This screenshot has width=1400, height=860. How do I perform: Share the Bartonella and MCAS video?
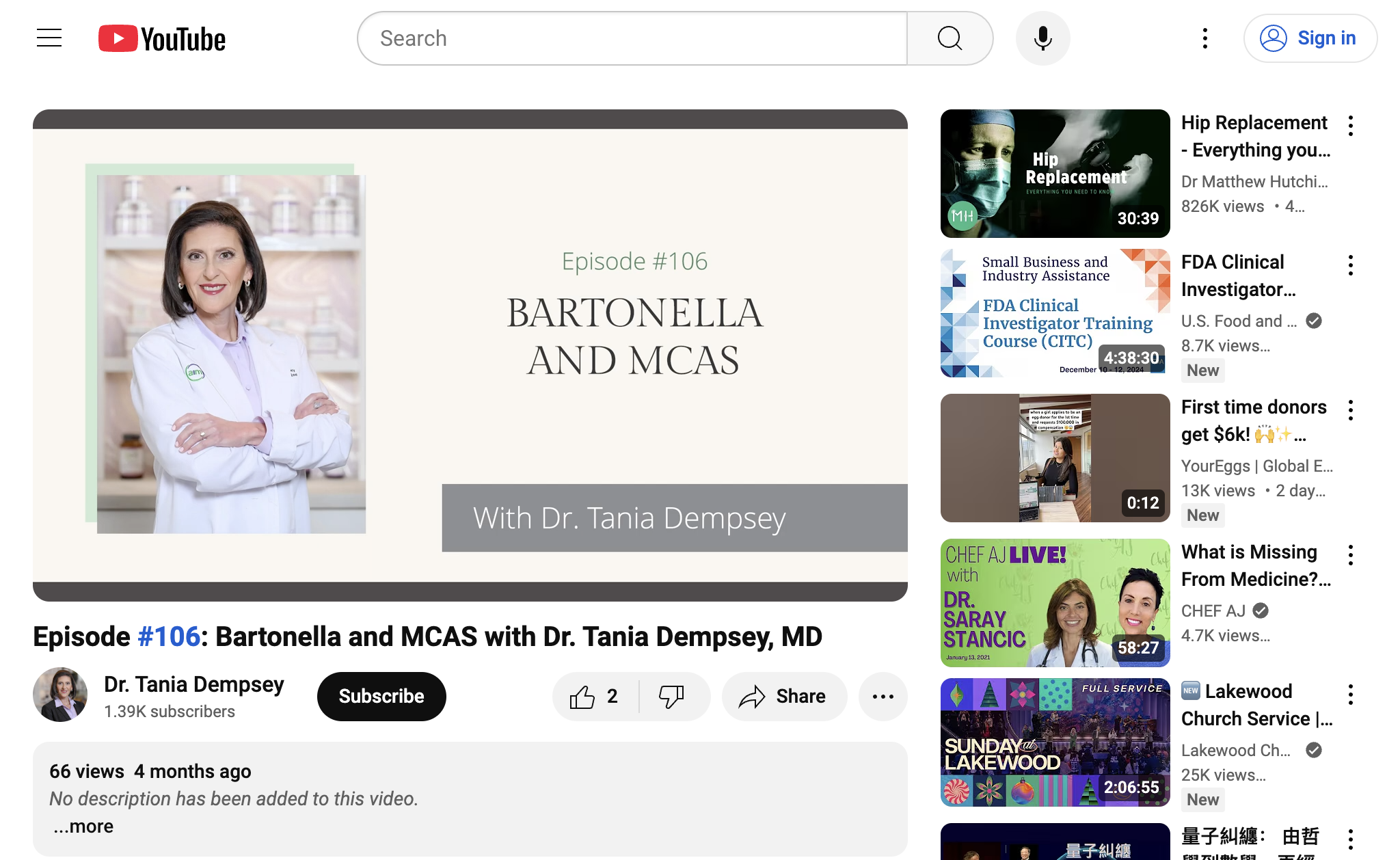[x=783, y=697]
